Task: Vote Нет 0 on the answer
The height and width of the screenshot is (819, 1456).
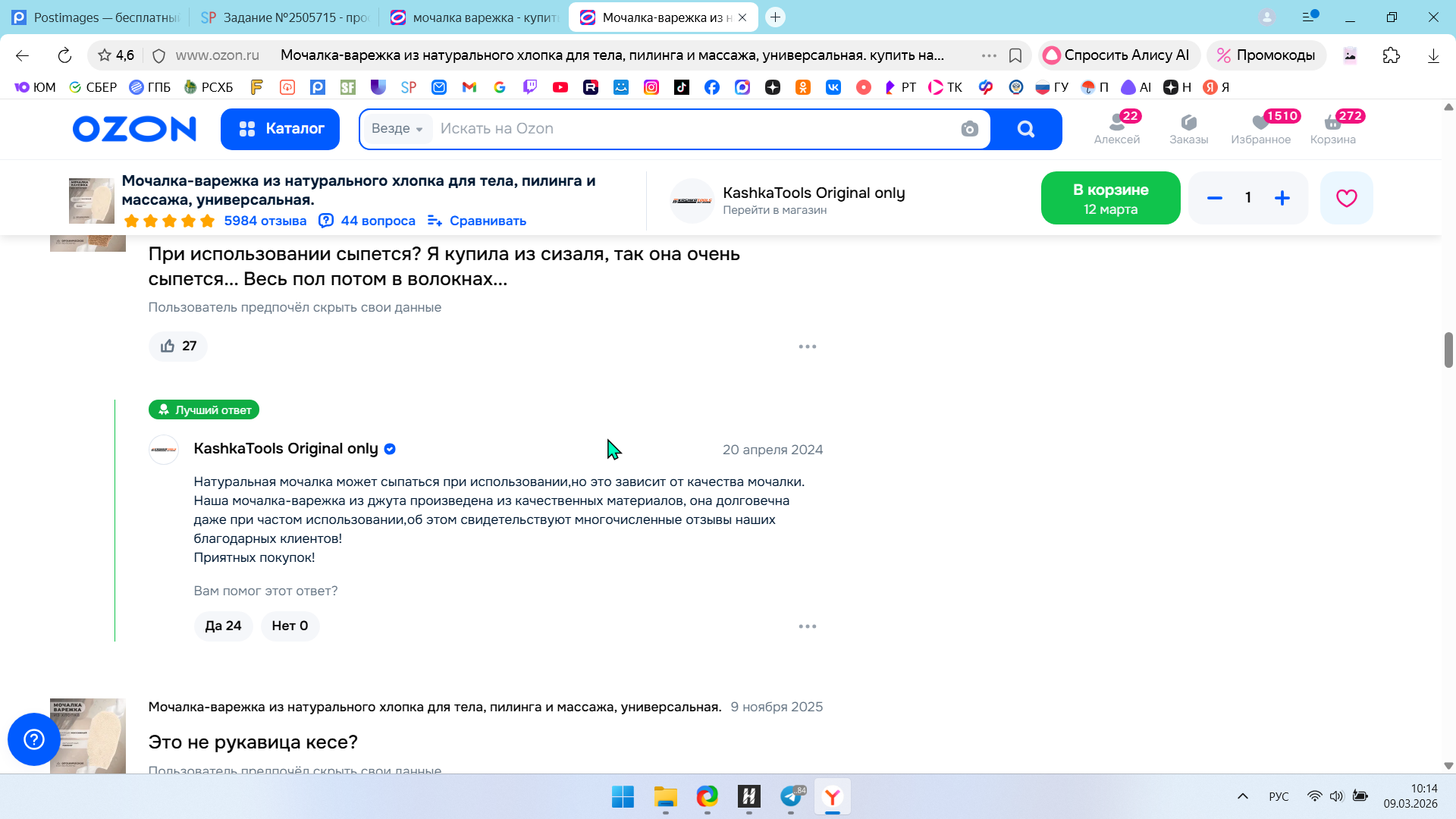Action: [x=290, y=626]
